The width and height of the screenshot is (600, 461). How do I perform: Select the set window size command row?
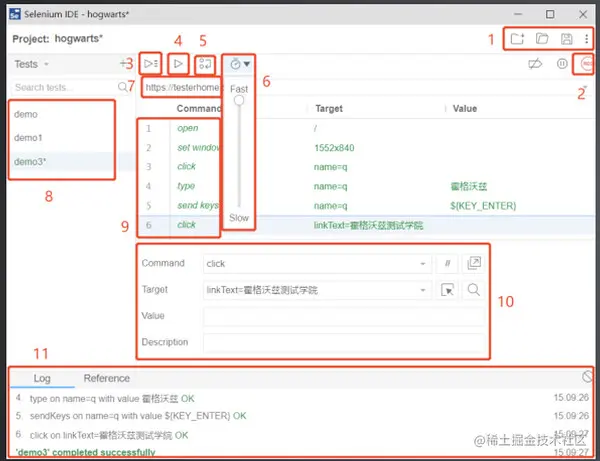point(365,148)
